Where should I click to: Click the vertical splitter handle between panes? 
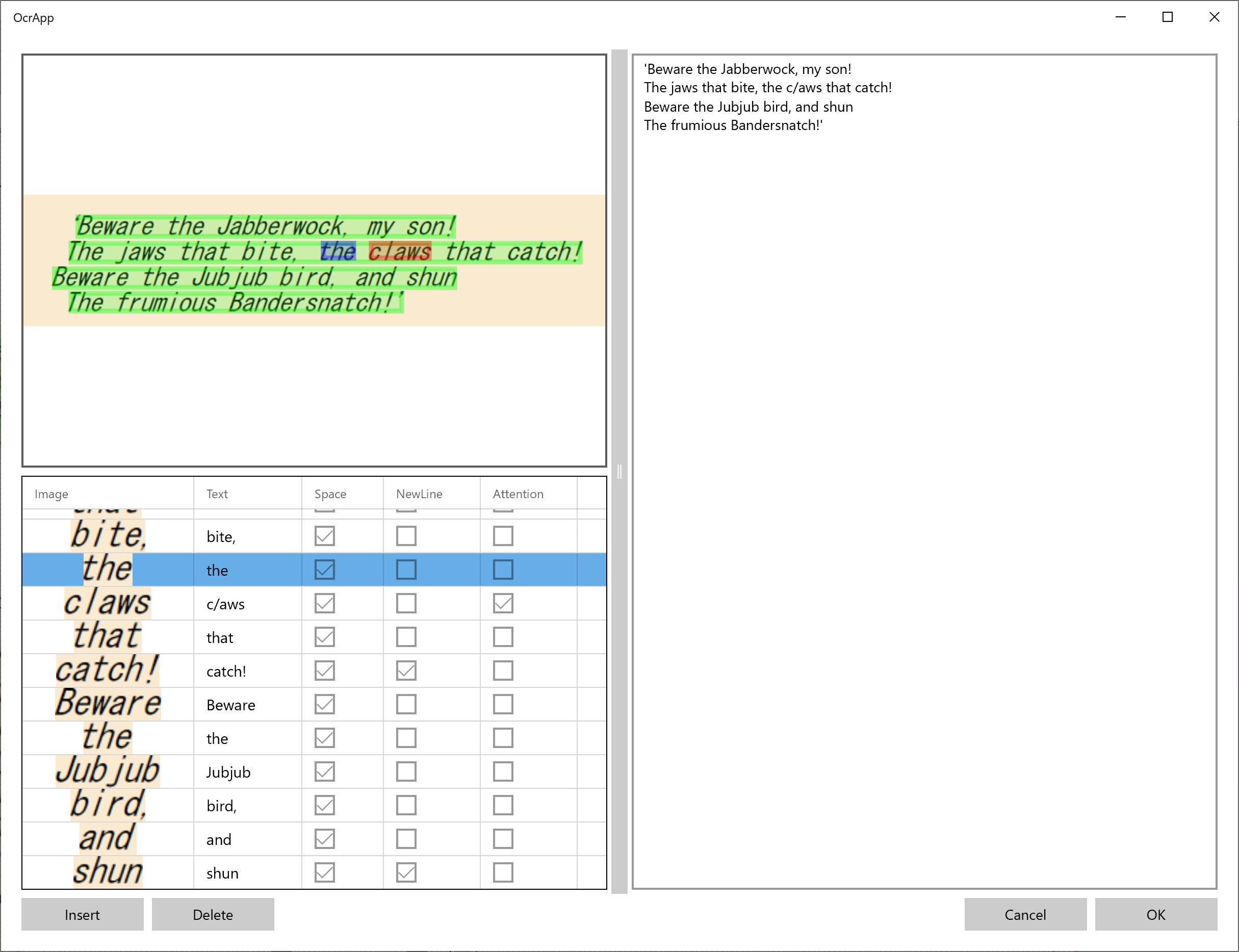coord(619,472)
